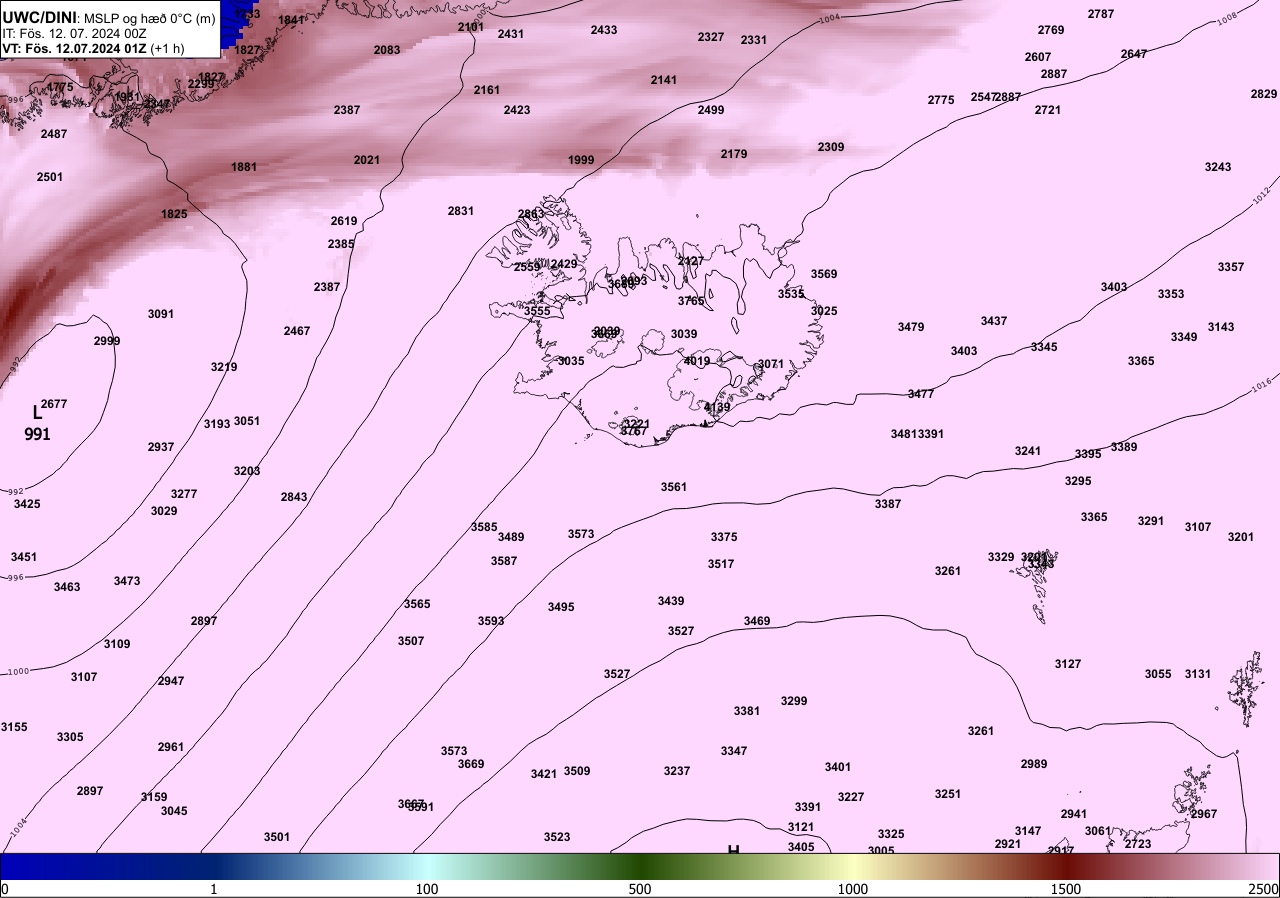Image resolution: width=1280 pixels, height=898 pixels.
Task: Click the 4019 height value over Iceland
Action: [697, 361]
